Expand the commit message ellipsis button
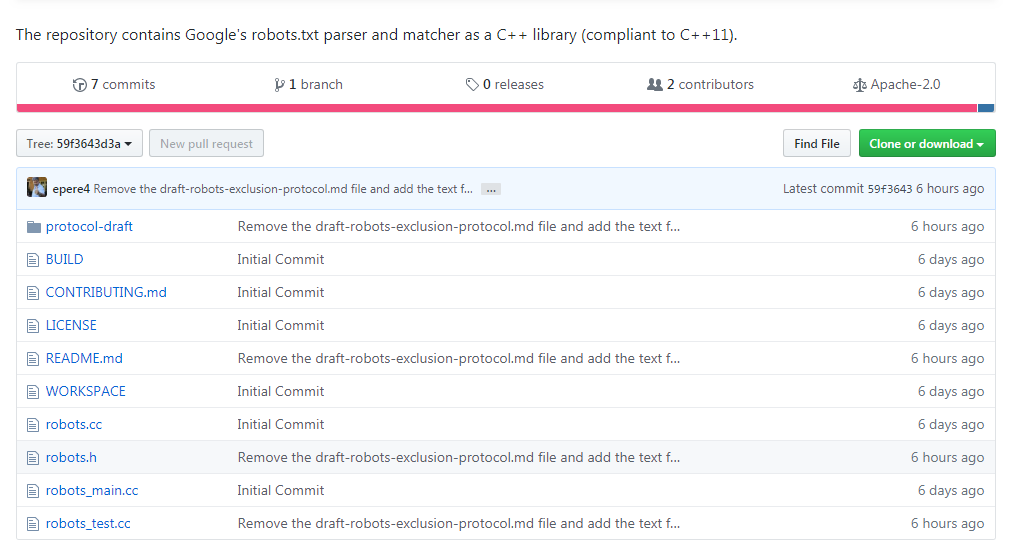The image size is (1012, 544). tap(490, 189)
